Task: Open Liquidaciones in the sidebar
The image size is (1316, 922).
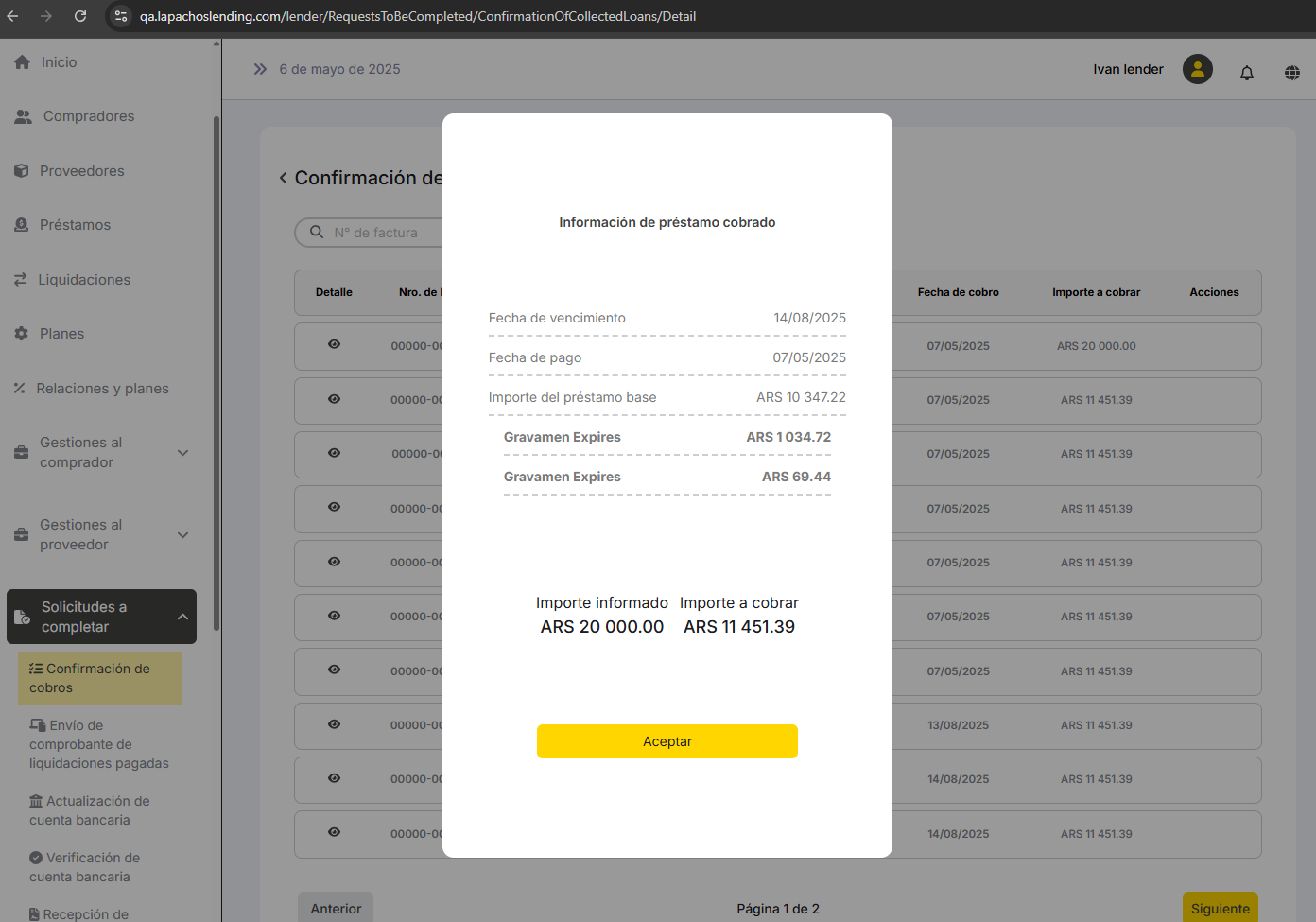Action: pyautogui.click(x=84, y=280)
